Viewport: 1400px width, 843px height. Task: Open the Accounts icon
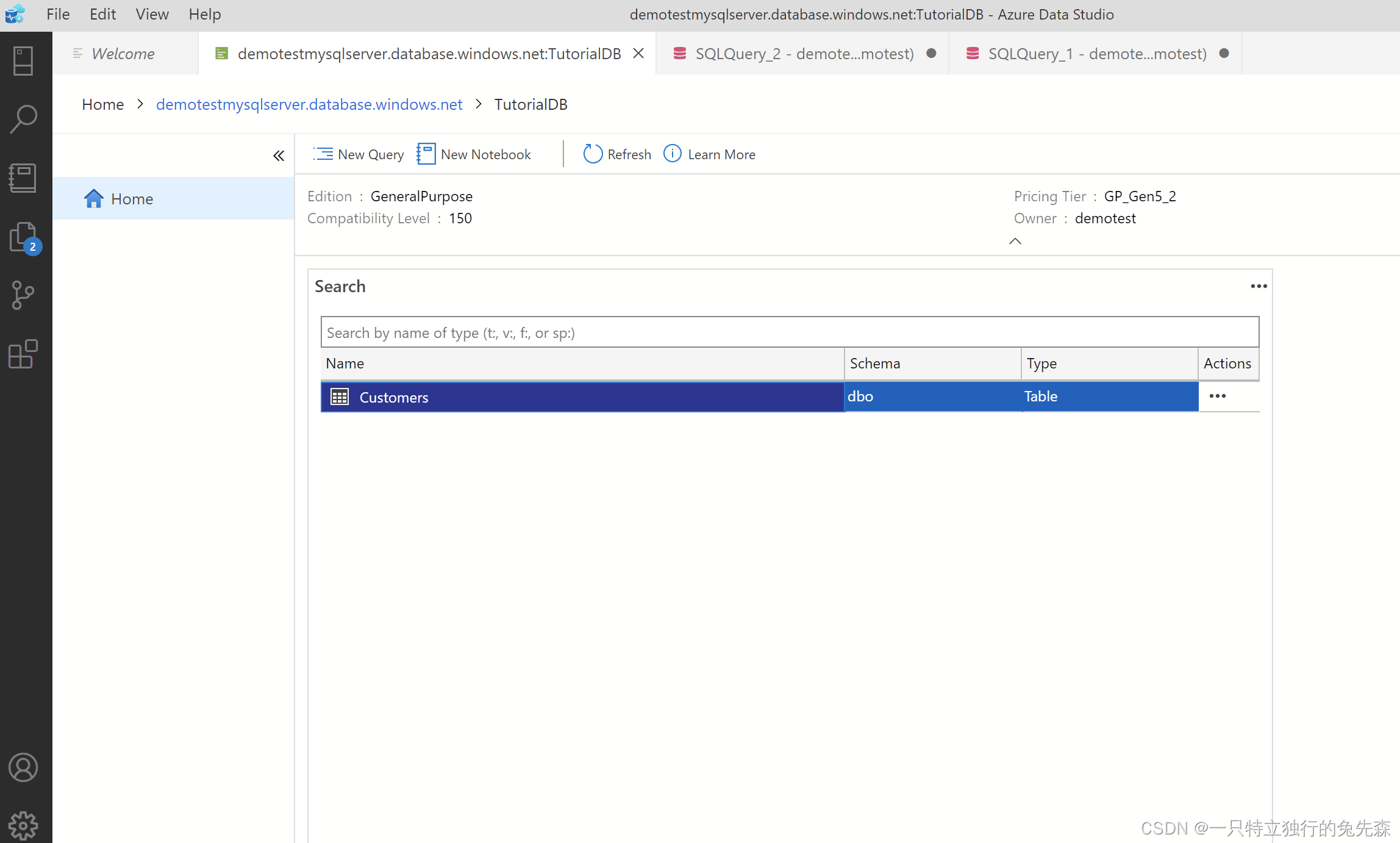tap(23, 767)
